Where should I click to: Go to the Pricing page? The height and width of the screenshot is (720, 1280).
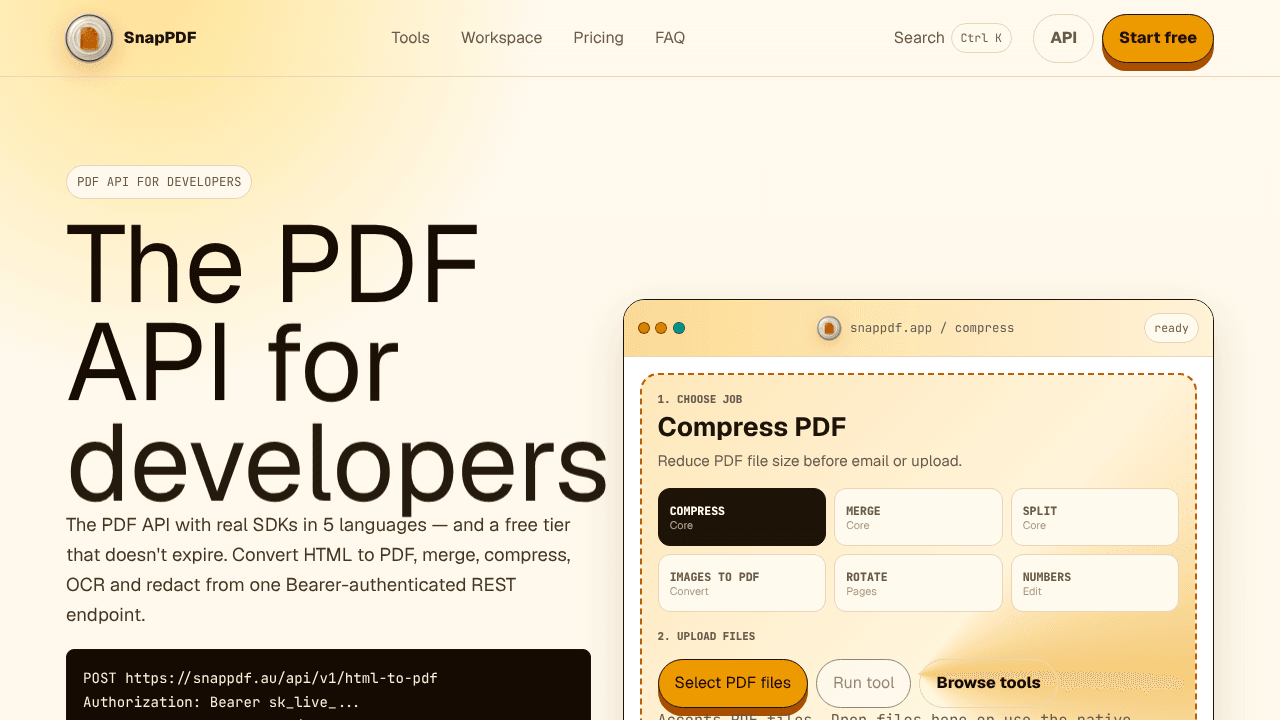point(598,38)
